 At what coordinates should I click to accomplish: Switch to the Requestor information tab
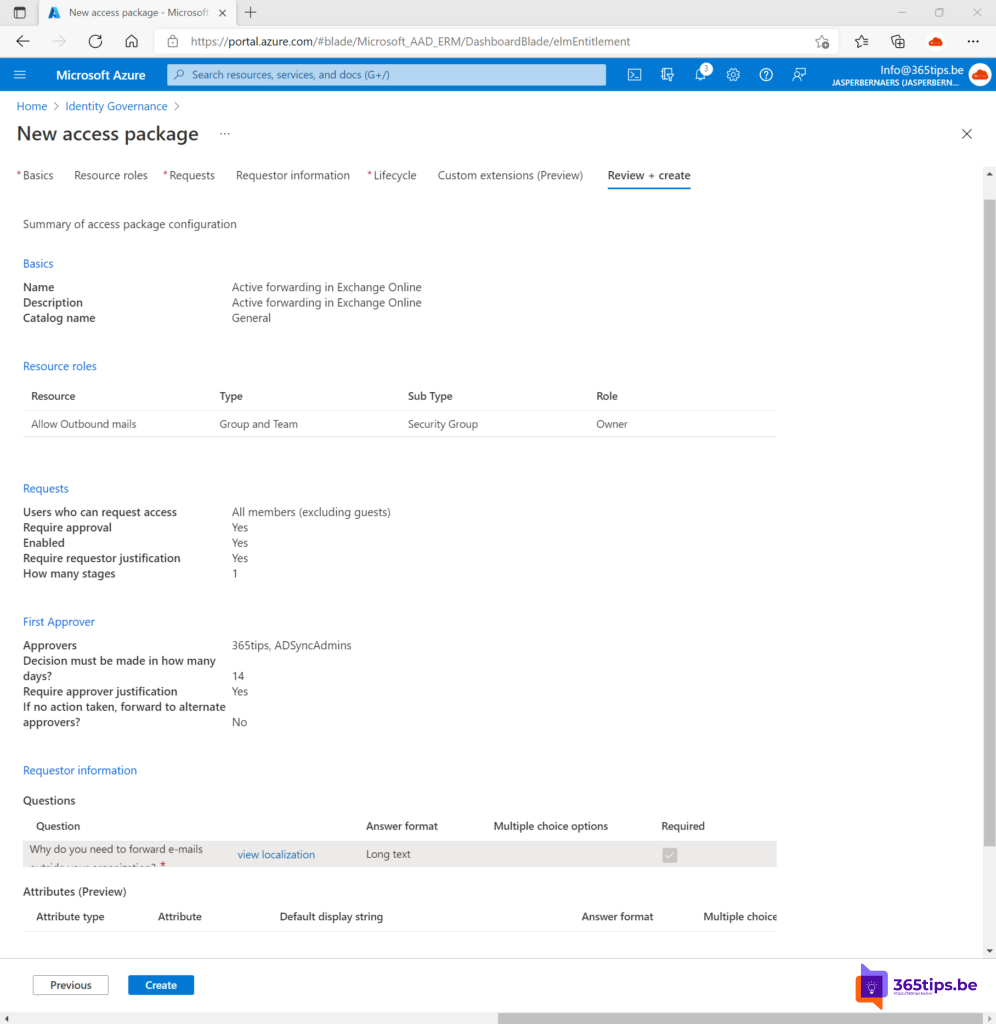tap(293, 175)
